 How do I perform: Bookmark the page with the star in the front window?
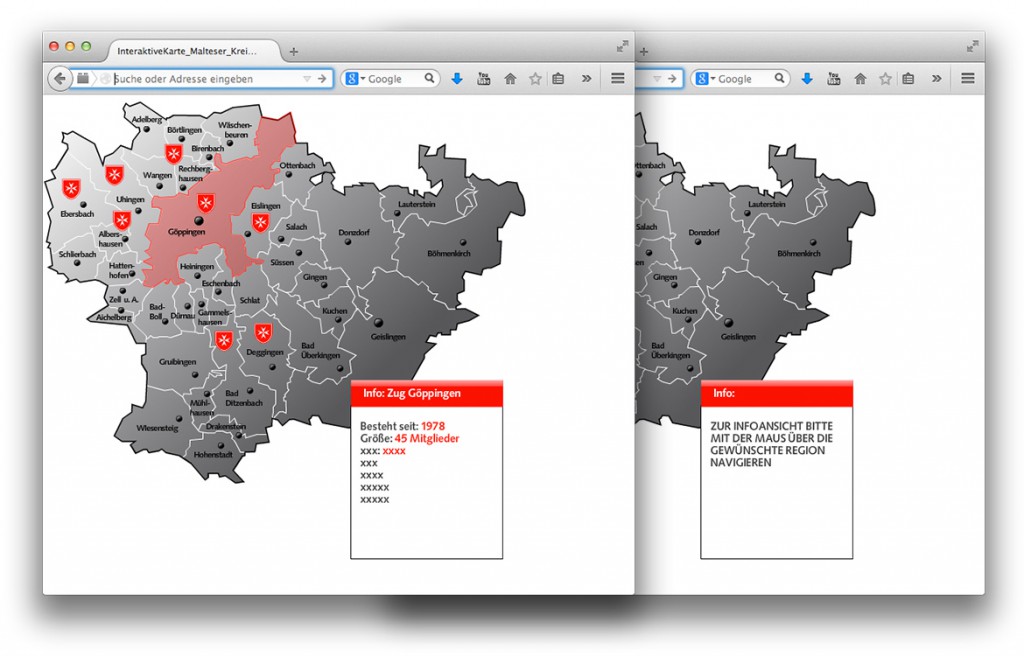[x=535, y=79]
